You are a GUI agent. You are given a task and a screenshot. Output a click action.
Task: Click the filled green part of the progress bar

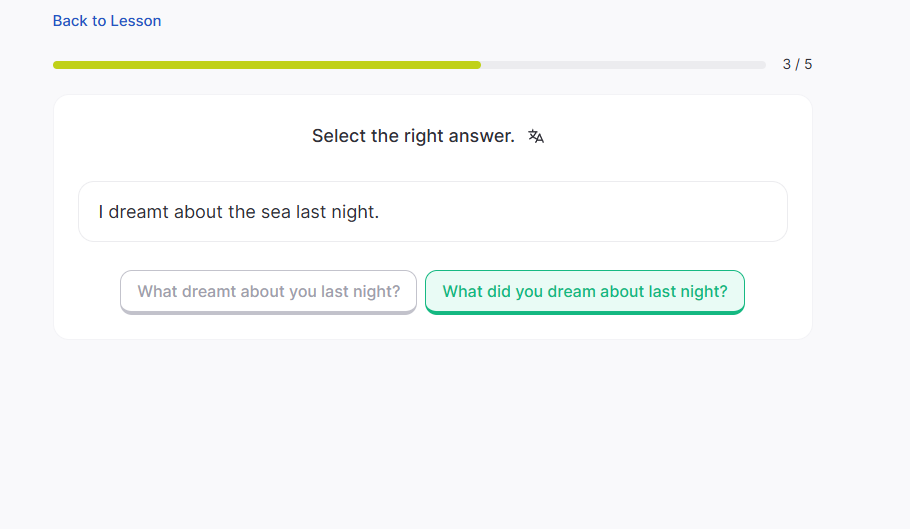click(266, 65)
